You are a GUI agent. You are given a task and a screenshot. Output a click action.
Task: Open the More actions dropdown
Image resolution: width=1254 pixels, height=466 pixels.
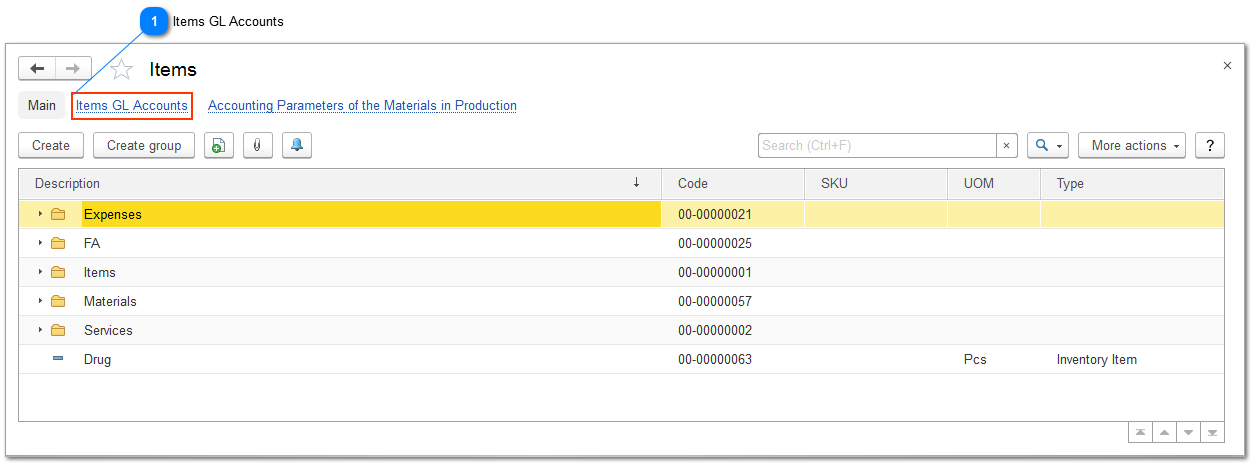point(1131,146)
